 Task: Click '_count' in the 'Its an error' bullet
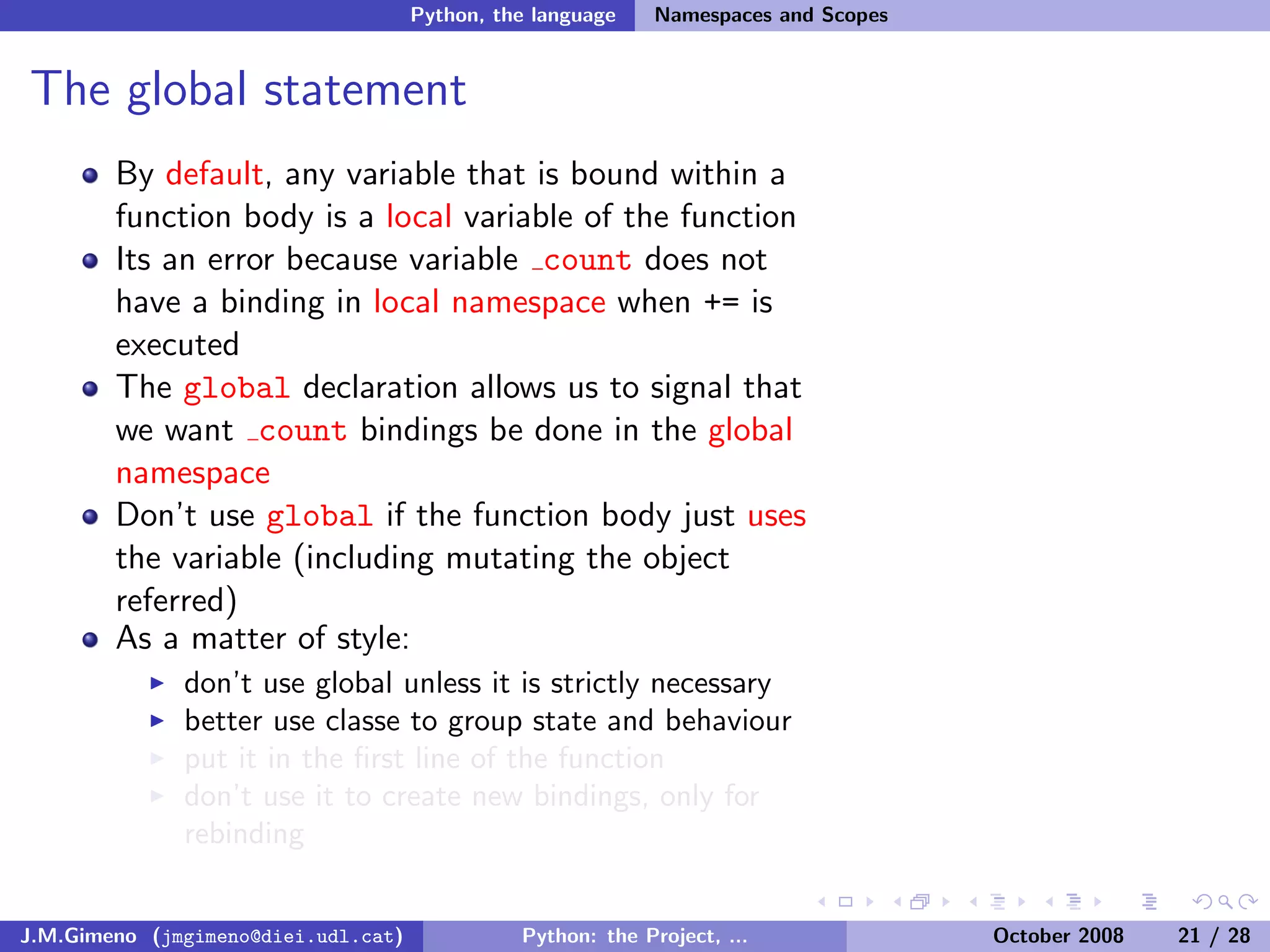[582, 260]
